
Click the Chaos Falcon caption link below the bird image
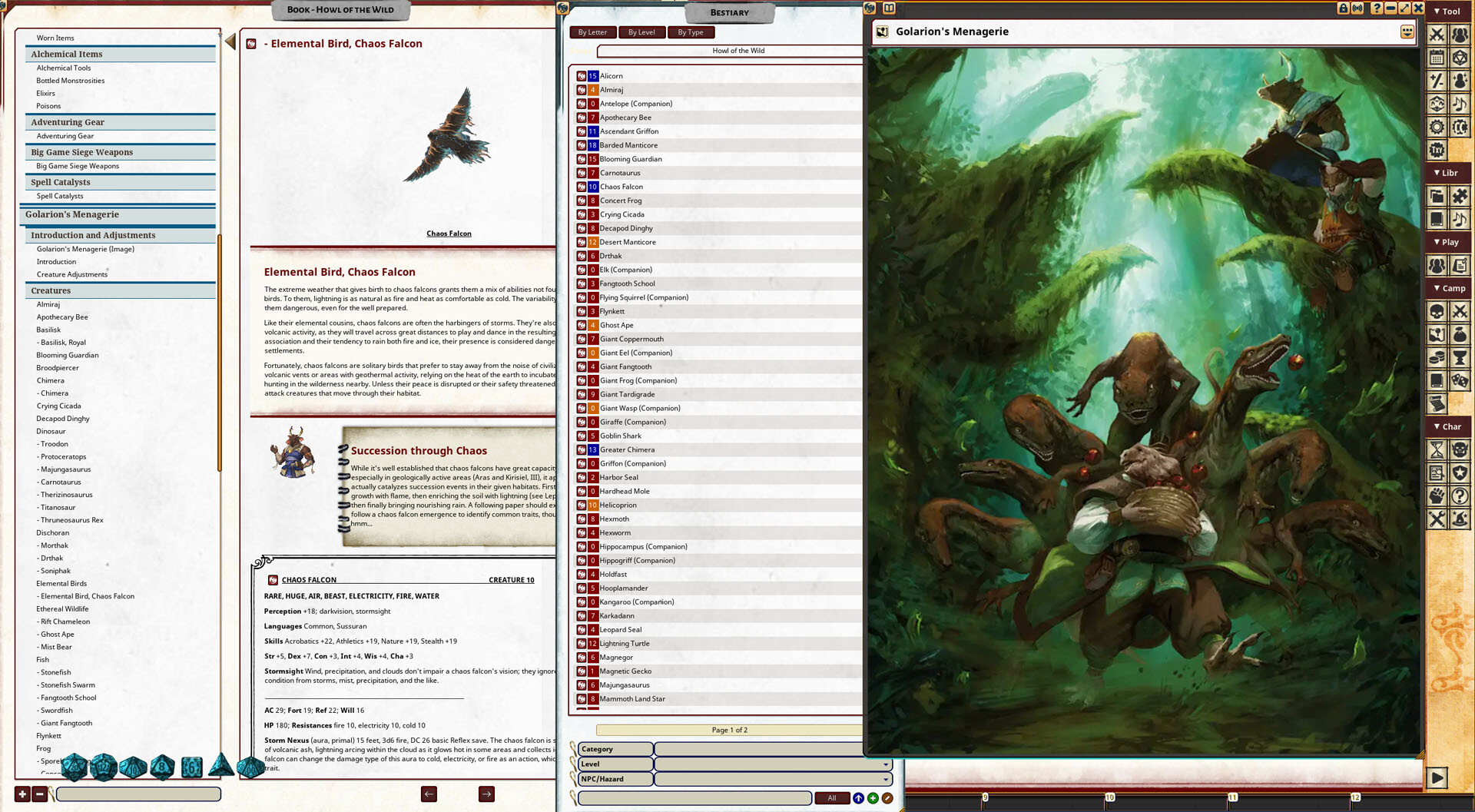[449, 234]
